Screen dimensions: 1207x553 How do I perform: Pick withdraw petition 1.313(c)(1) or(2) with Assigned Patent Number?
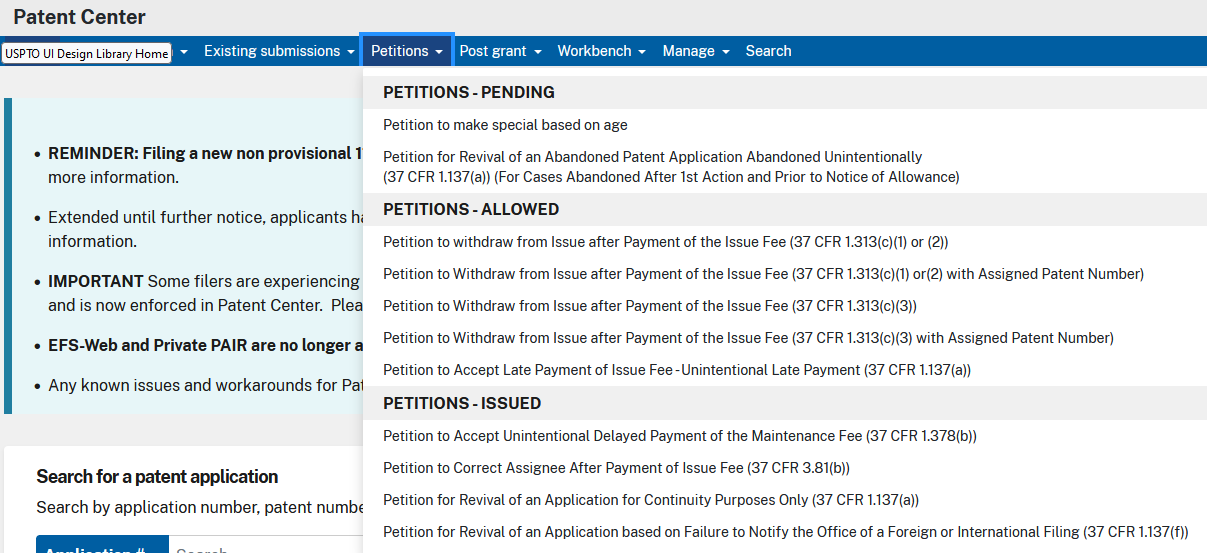coord(763,274)
